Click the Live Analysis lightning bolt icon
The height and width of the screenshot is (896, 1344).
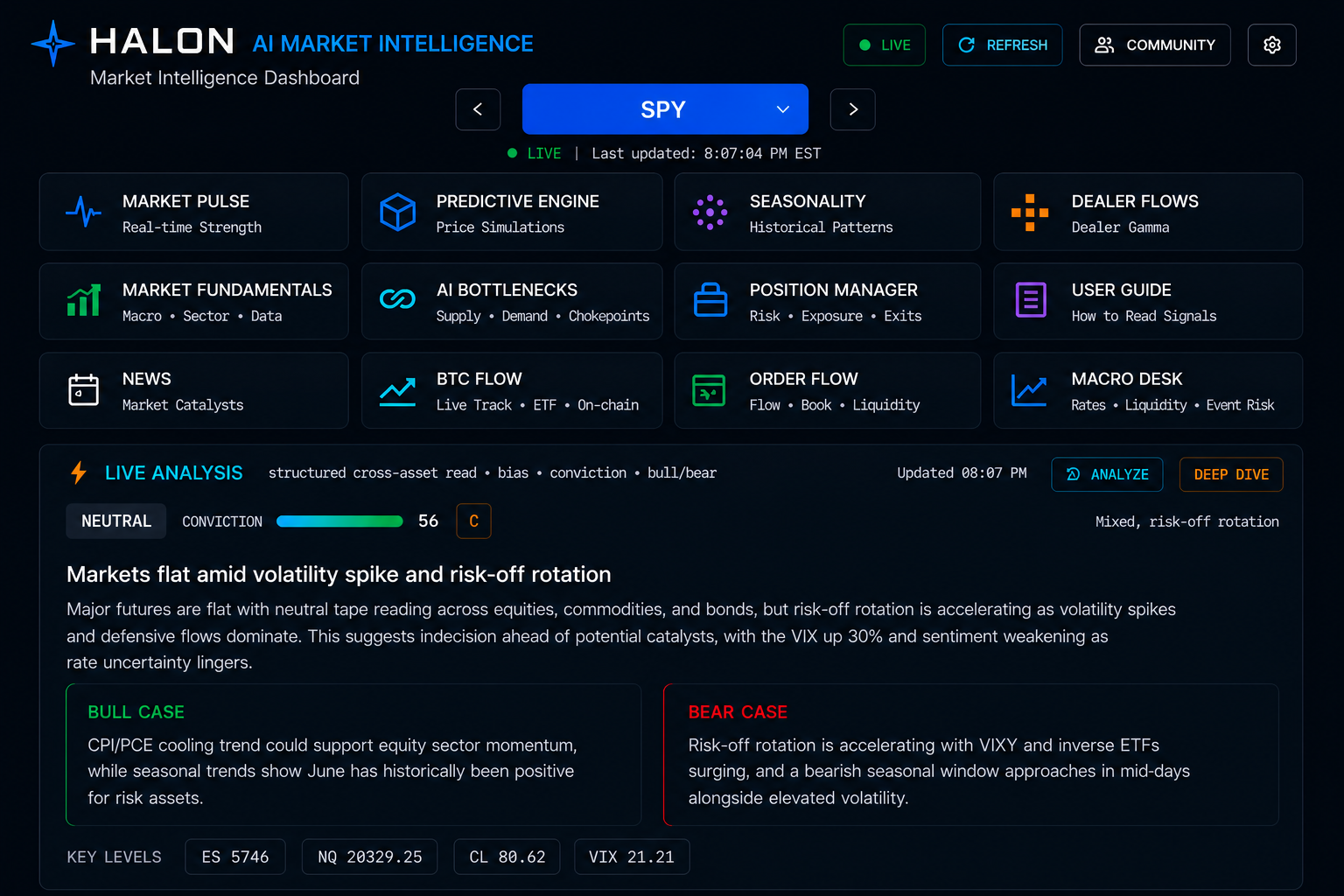79,472
